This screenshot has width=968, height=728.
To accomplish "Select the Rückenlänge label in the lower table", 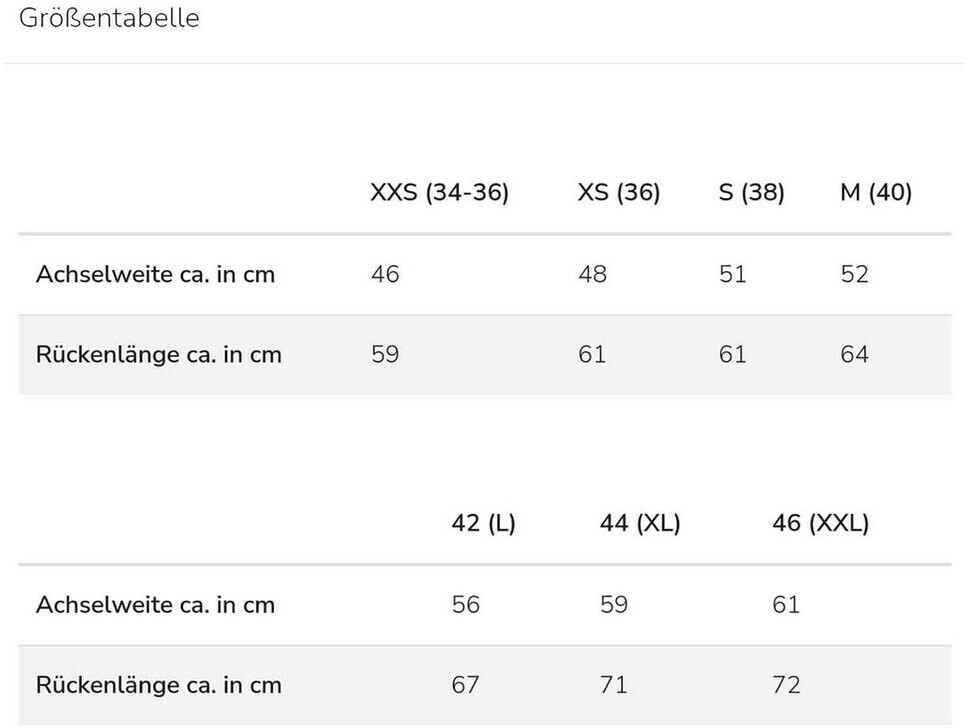I will pos(158,685).
